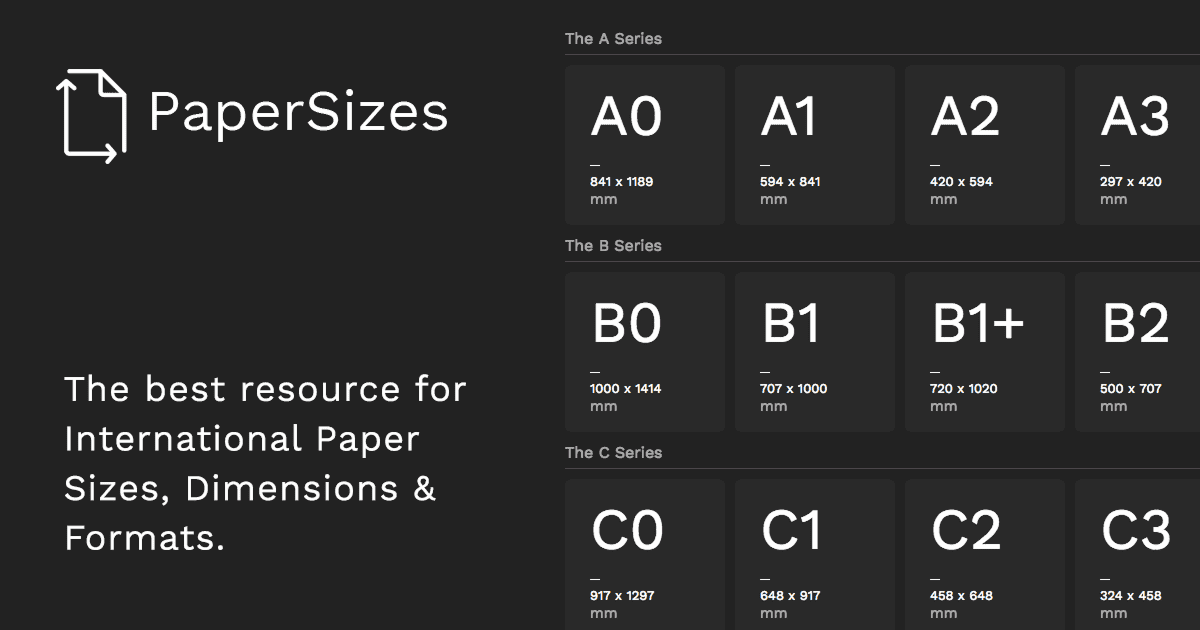
Task: Open the C0 paper size card
Action: tap(645, 554)
